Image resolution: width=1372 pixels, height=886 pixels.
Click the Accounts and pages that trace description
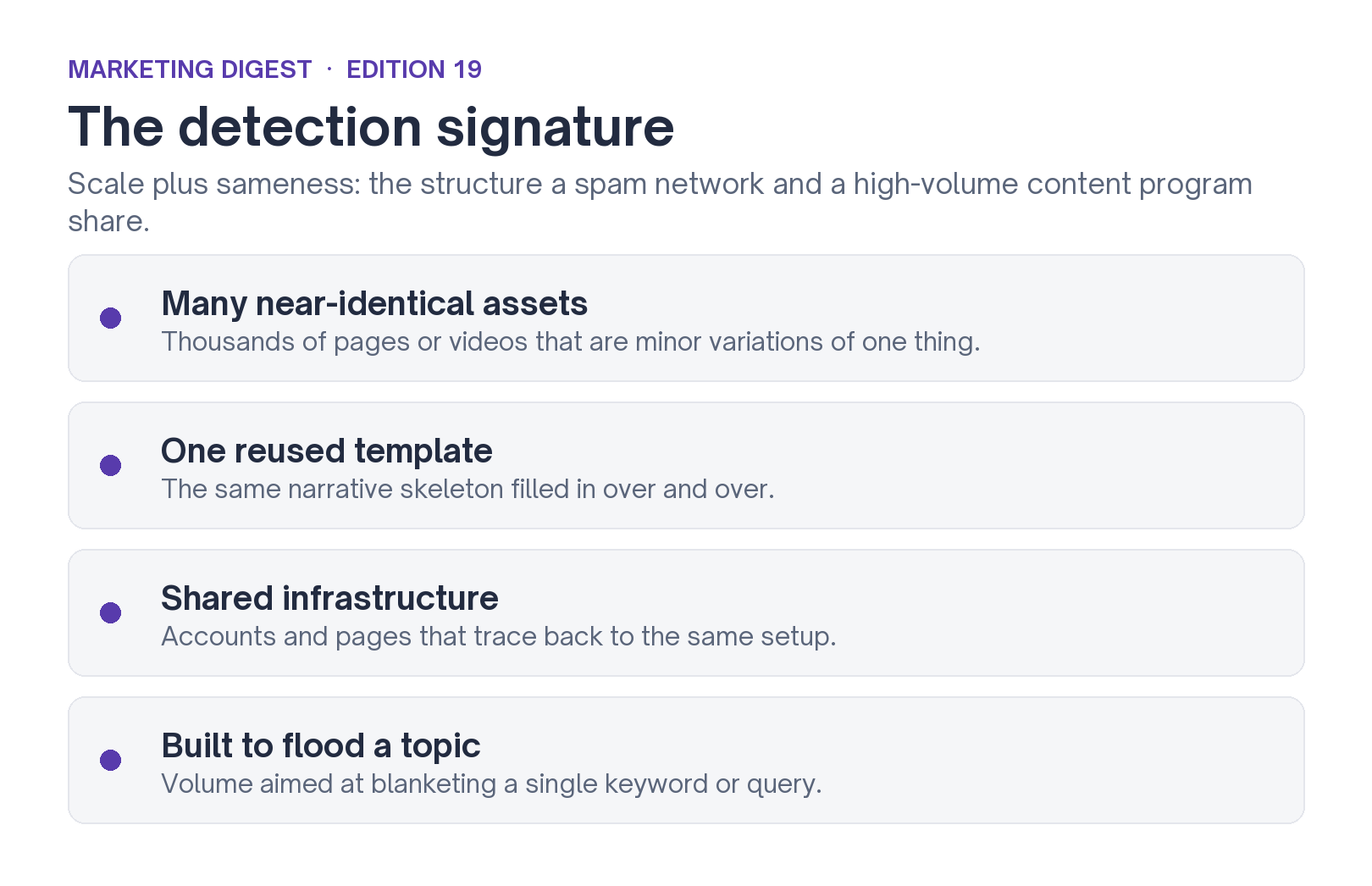pos(499,636)
